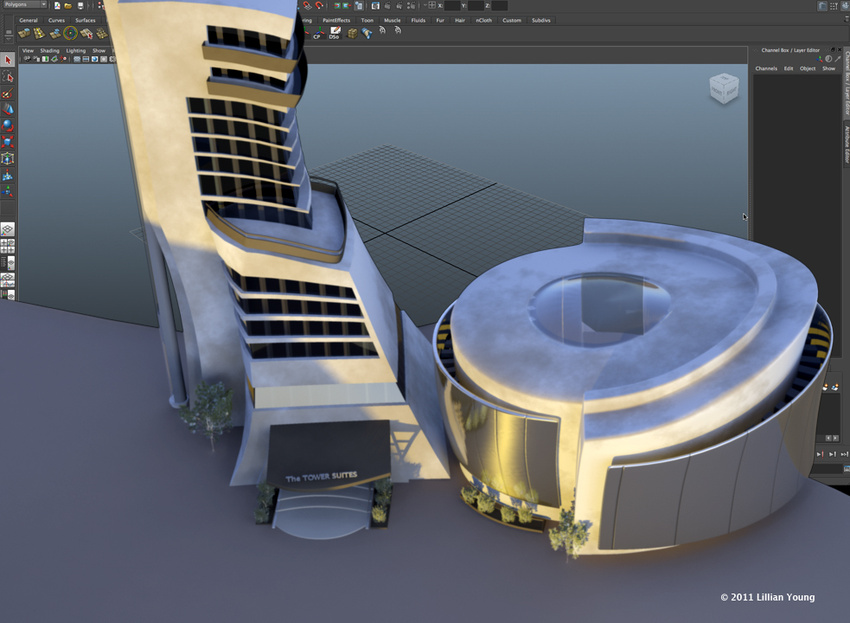Click the X coordinate input field
Image resolution: width=850 pixels, height=623 pixels.
coord(452,5)
